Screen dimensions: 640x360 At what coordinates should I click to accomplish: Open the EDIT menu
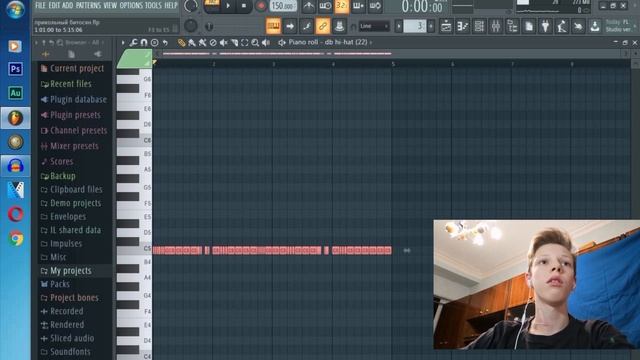pos(54,5)
